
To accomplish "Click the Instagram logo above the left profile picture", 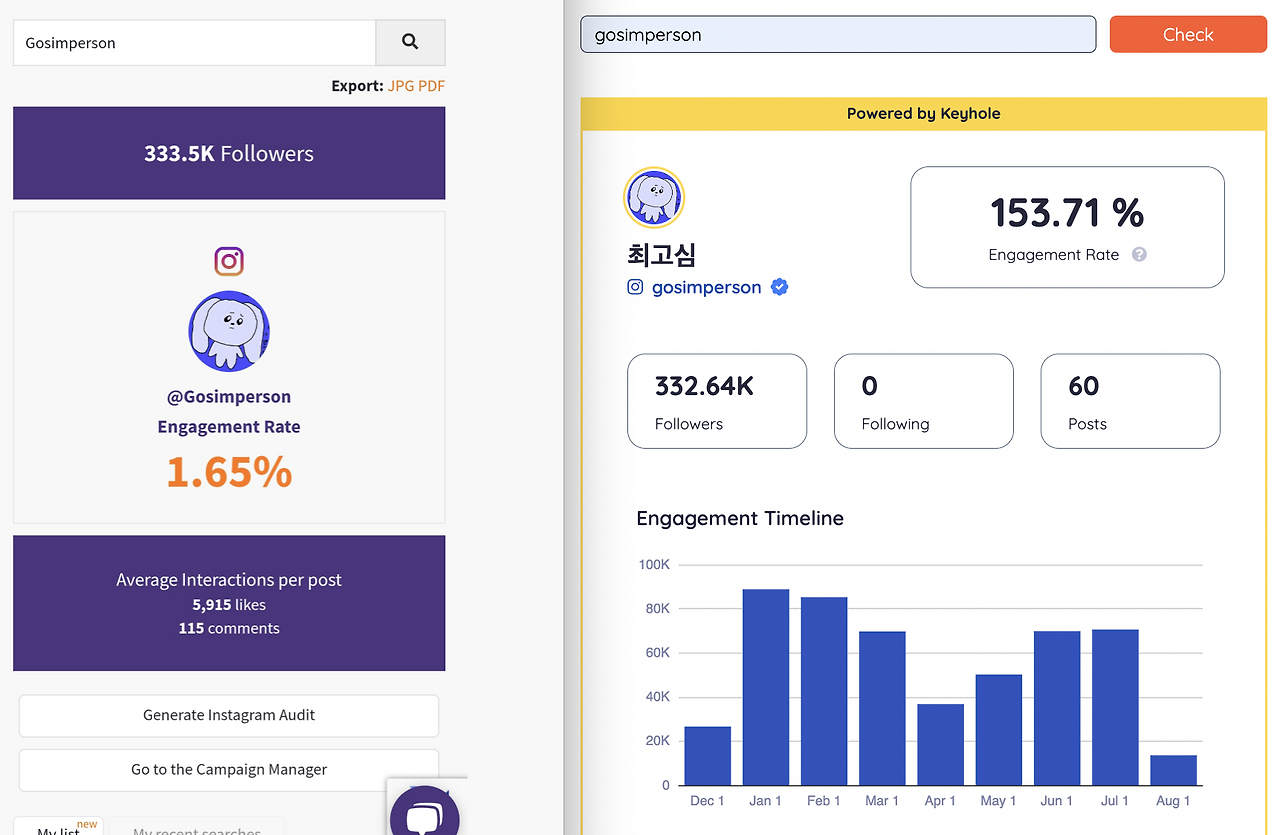I will pos(229,262).
